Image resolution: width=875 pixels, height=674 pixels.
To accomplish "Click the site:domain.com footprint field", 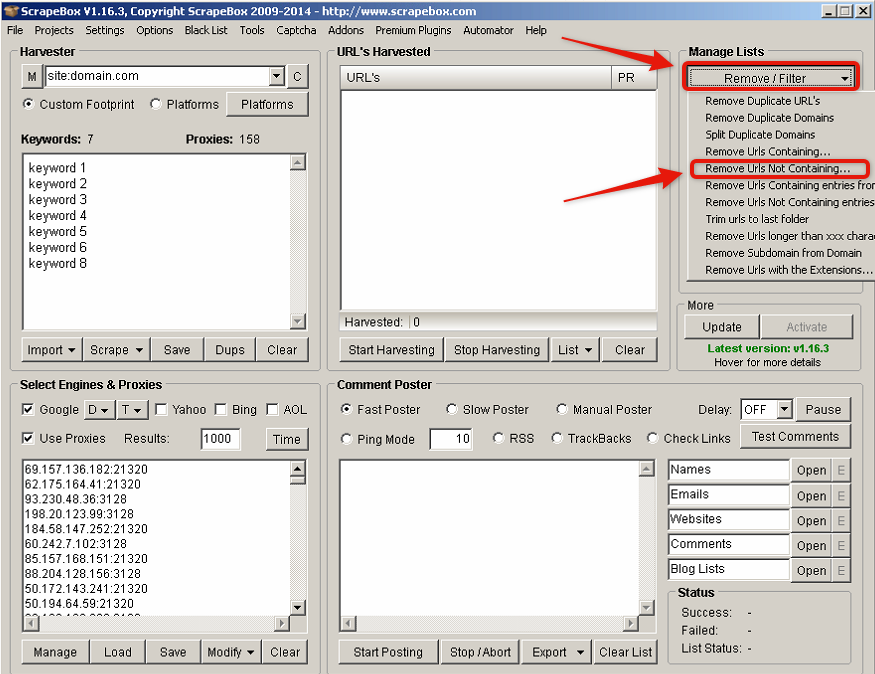I will [x=157, y=76].
